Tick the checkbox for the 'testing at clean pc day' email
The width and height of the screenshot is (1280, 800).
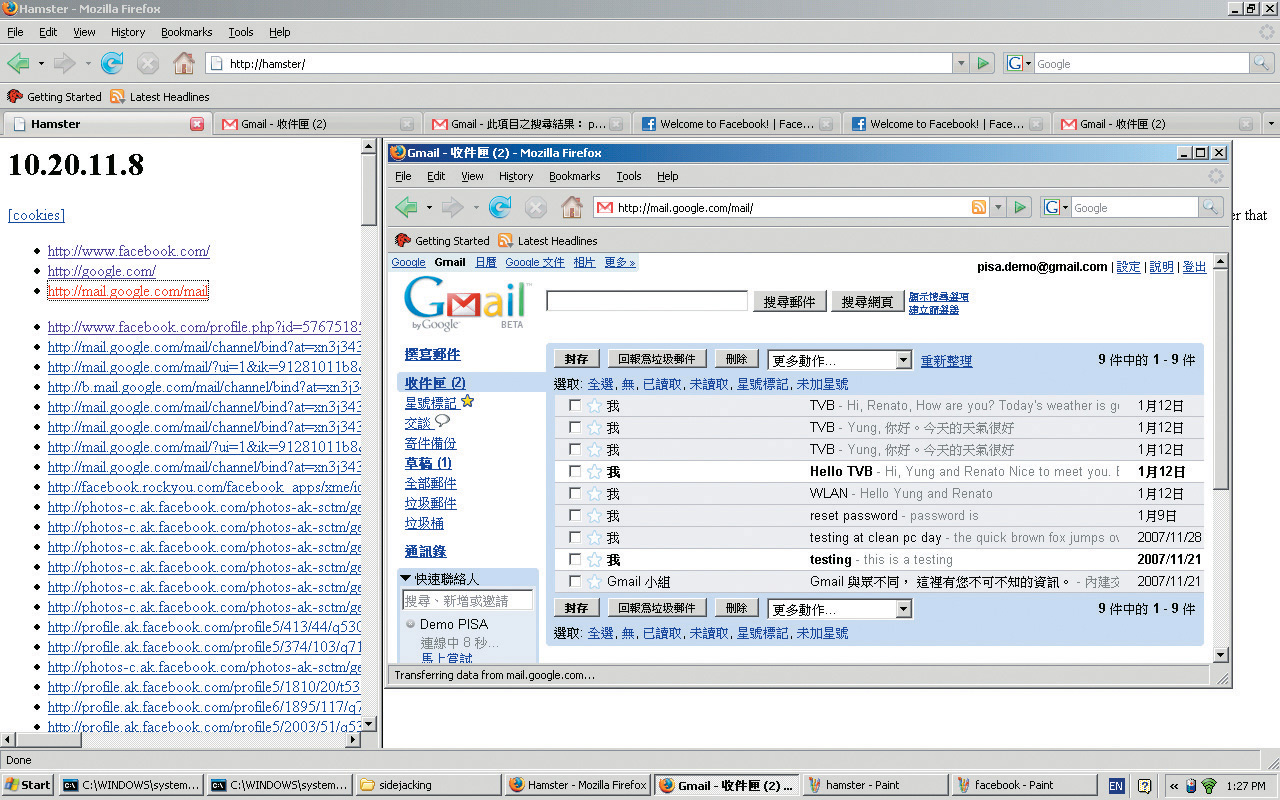(575, 538)
